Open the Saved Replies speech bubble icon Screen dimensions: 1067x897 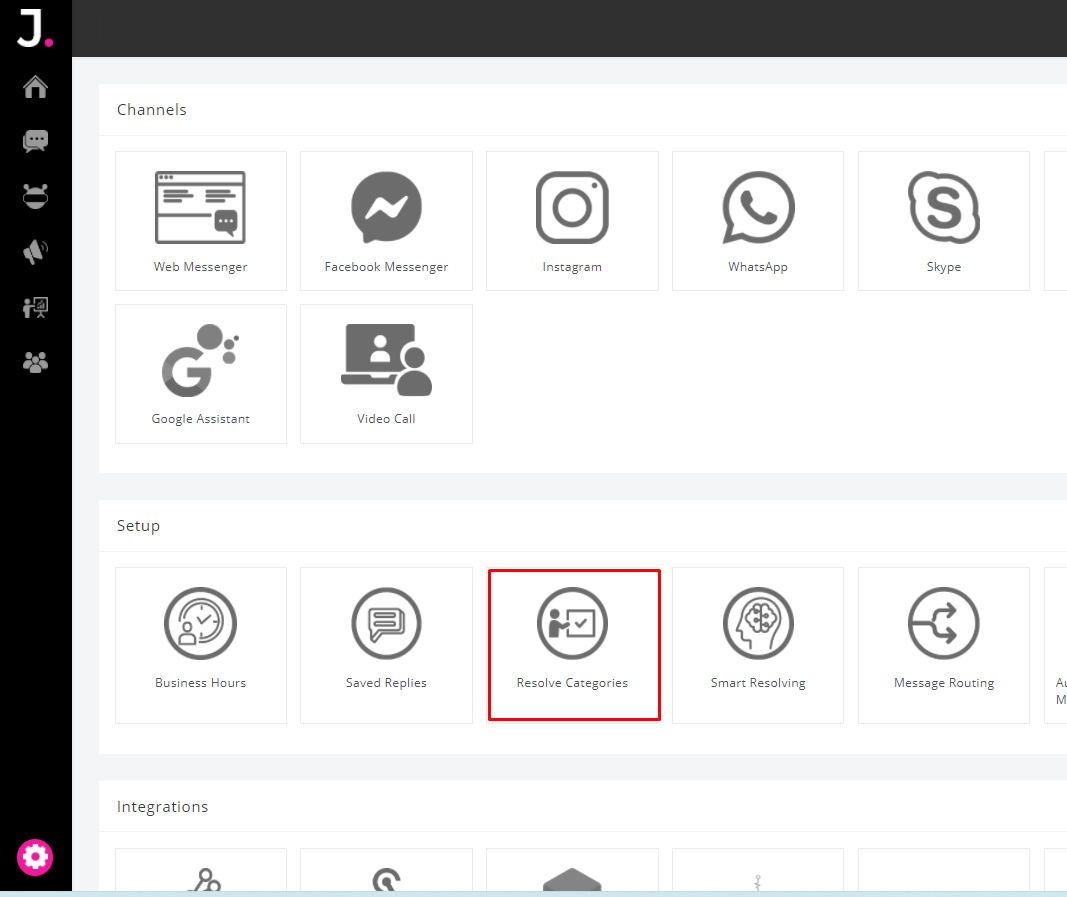point(386,623)
